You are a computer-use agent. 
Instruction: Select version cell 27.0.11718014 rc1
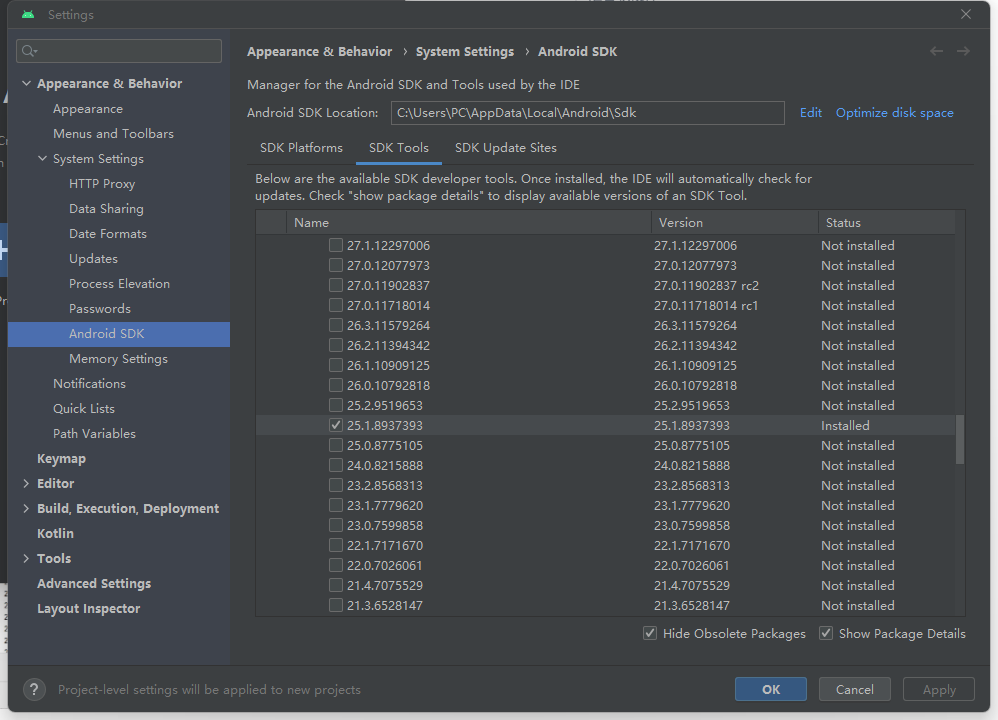tap(705, 306)
